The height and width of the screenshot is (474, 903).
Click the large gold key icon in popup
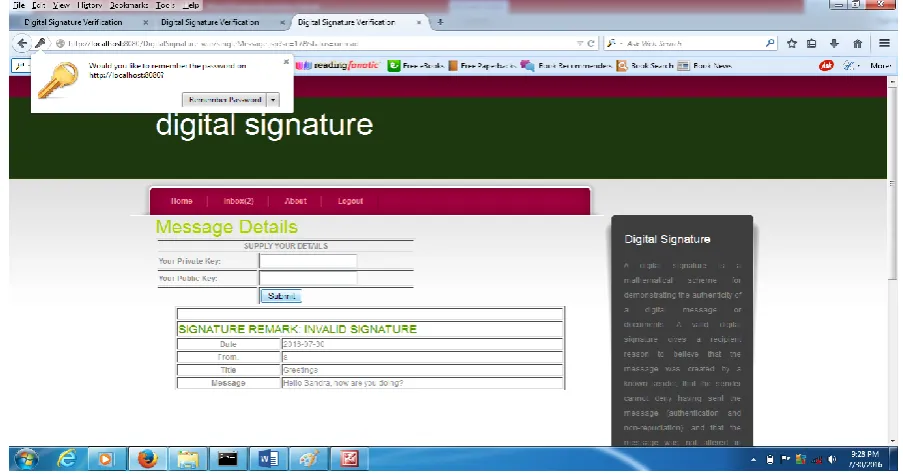coord(58,80)
